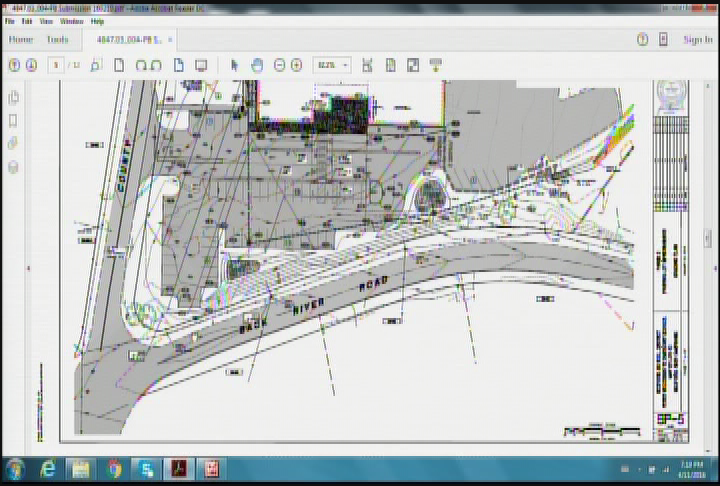Viewport: 720px width, 486px height.
Task: Open the View menu
Action: tap(46, 21)
